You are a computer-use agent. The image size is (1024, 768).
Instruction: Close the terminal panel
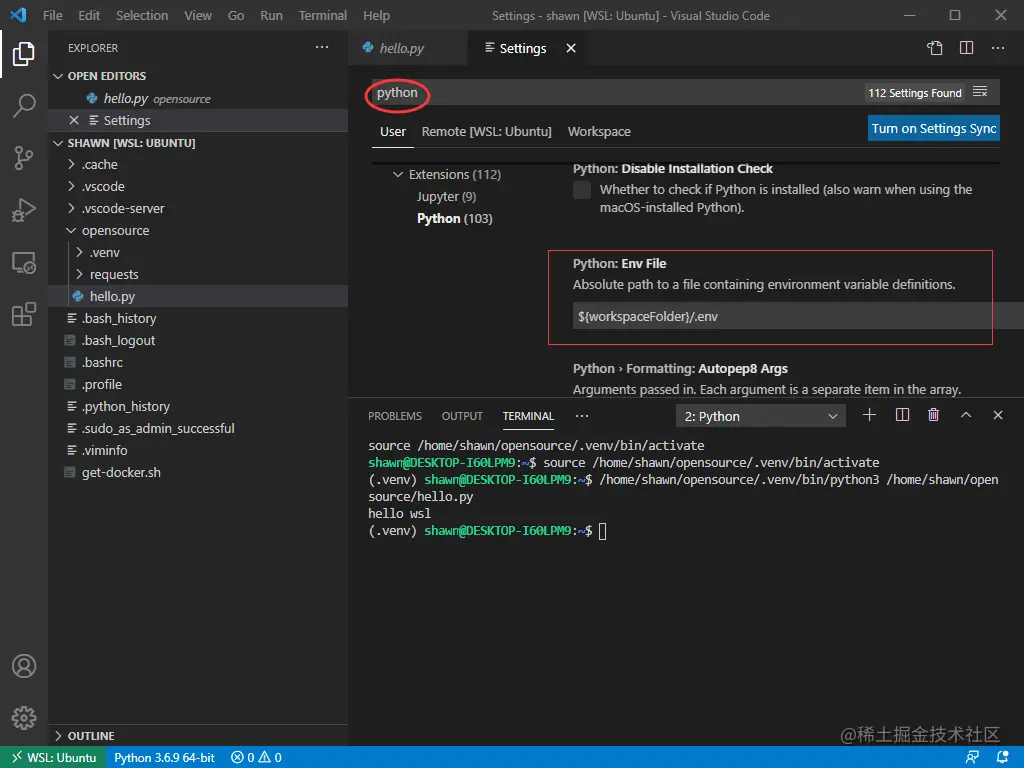click(x=998, y=415)
